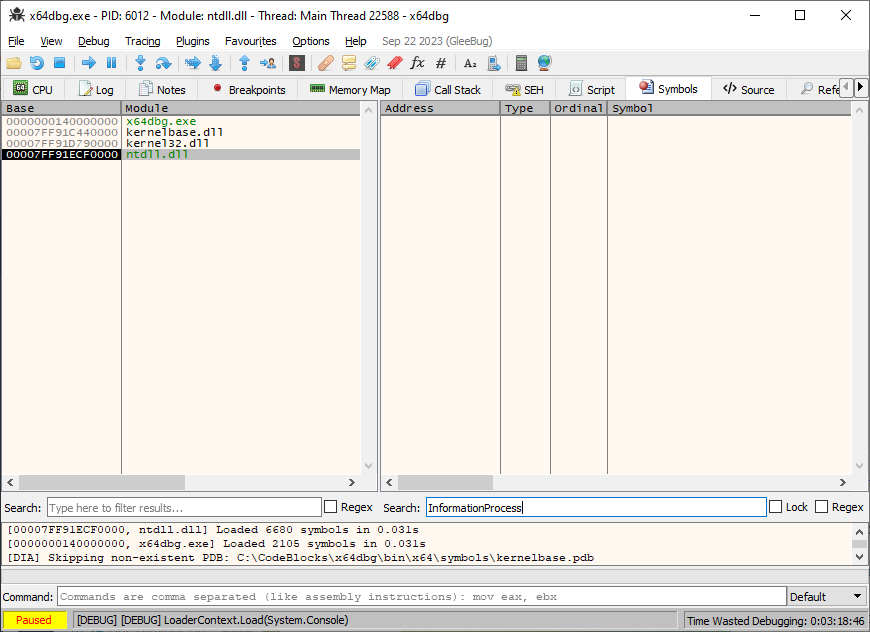This screenshot has height=632, width=870.
Task: Open the Favourites menu
Action: pyautogui.click(x=250, y=41)
